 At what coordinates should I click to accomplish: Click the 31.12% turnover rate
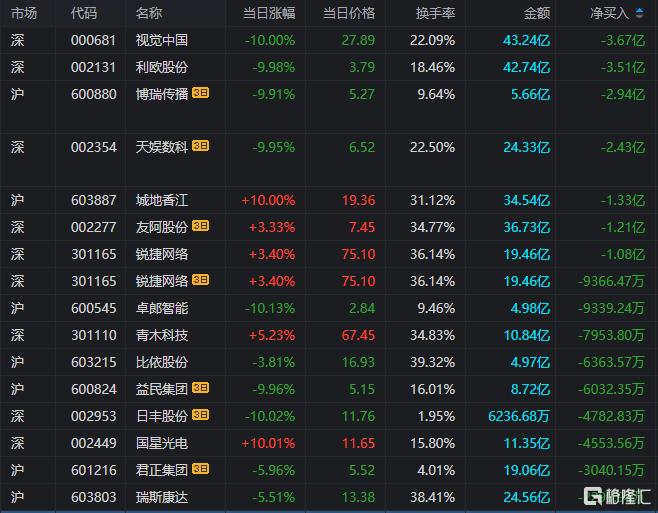pos(432,200)
